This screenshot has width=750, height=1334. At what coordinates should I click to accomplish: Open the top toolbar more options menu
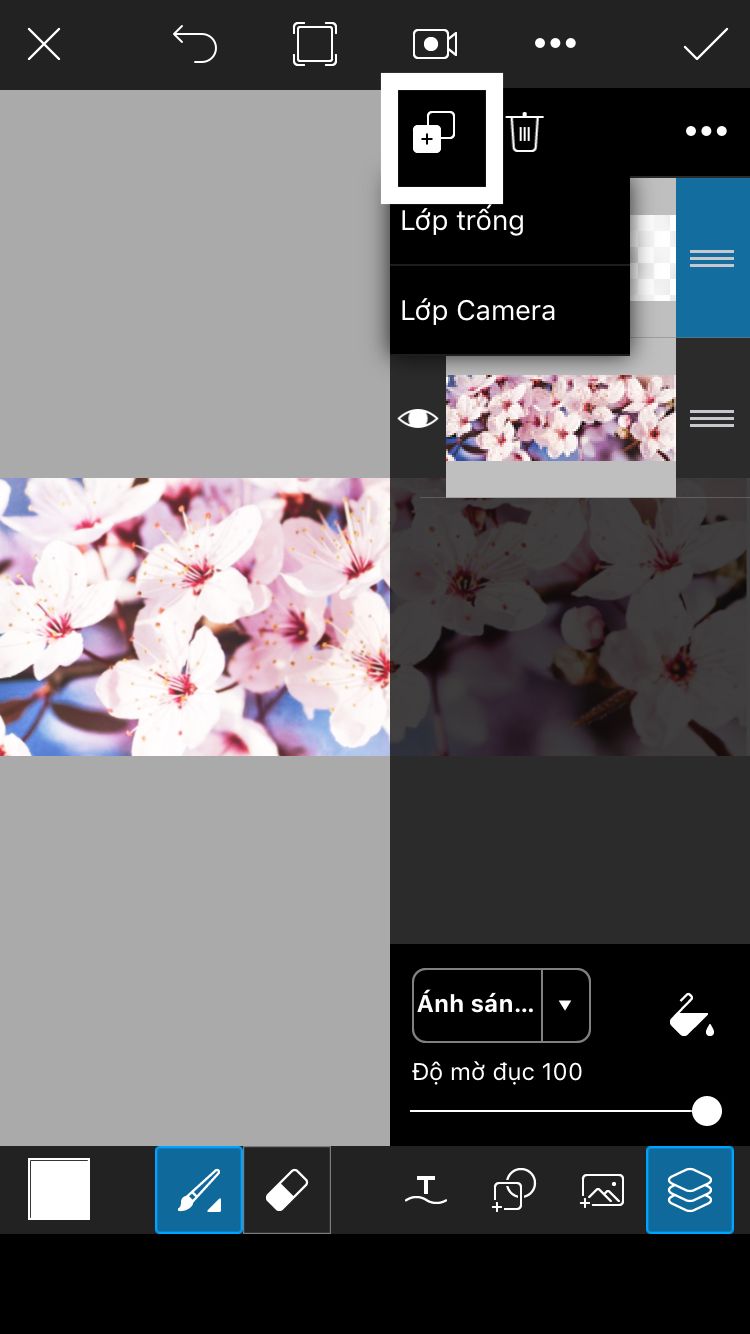(555, 44)
